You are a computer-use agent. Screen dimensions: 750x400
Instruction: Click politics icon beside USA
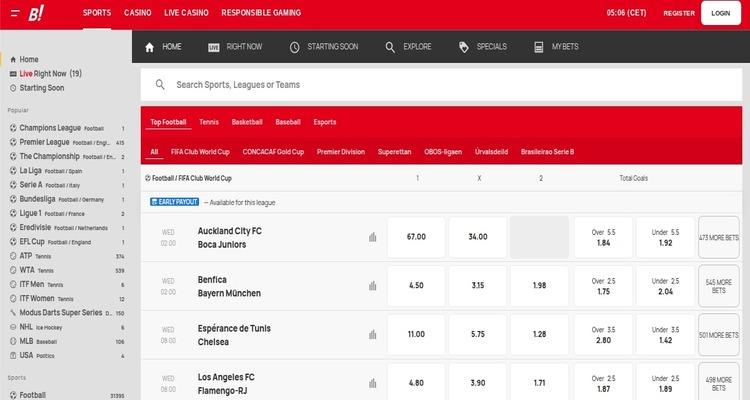(13, 356)
